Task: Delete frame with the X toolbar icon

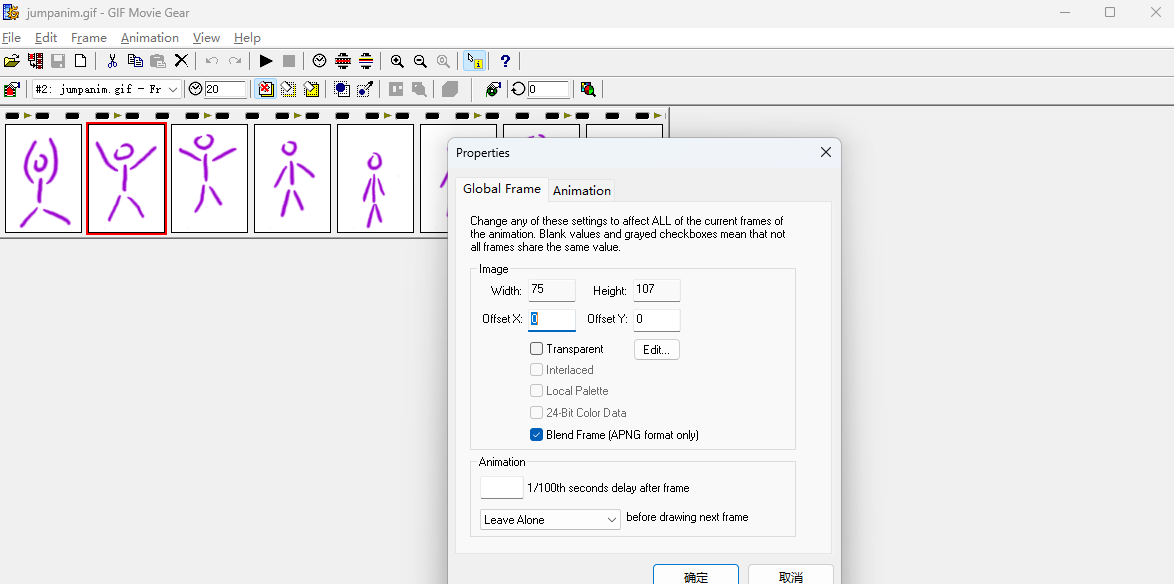Action: coord(181,61)
